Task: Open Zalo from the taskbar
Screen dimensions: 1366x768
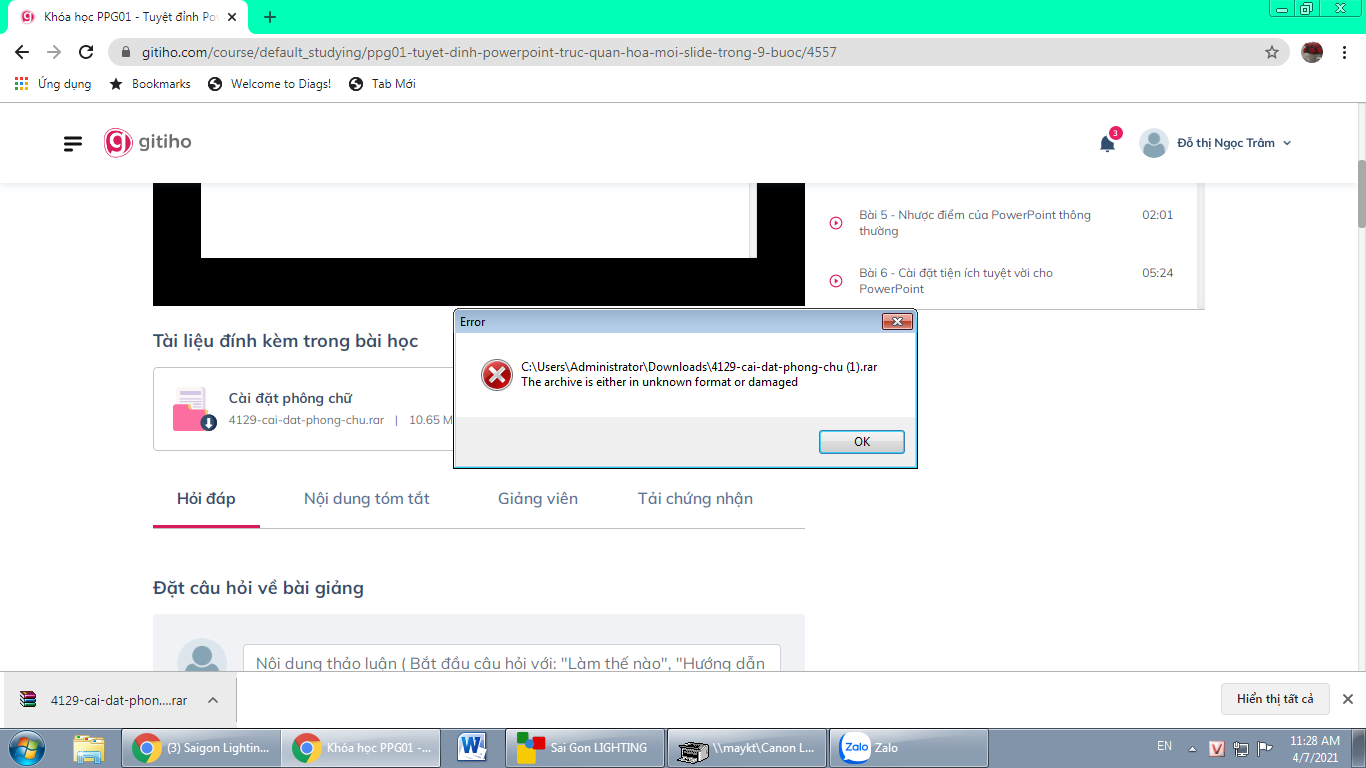Action: 909,748
